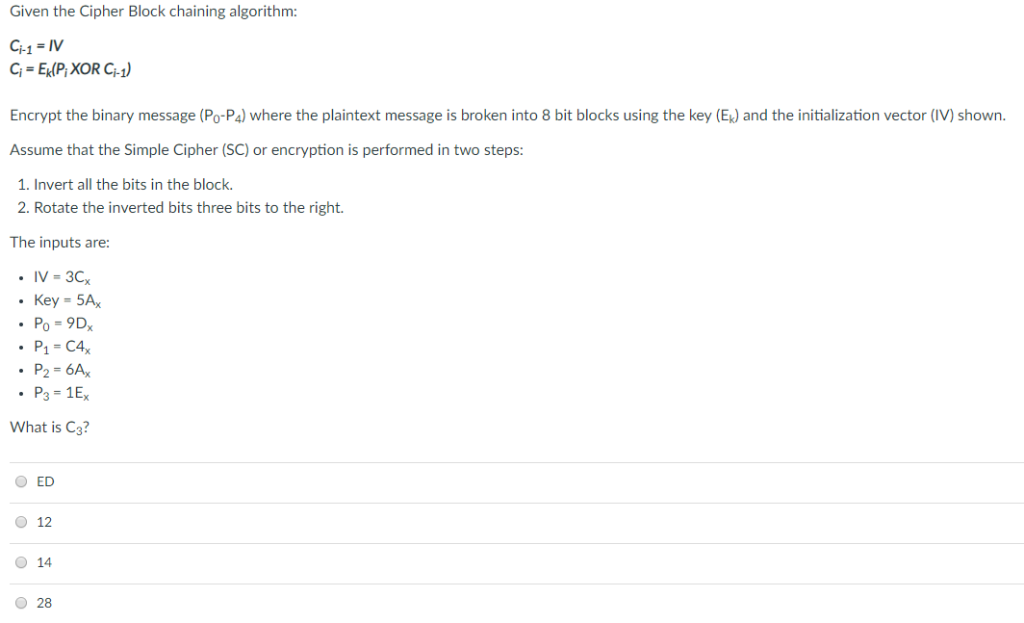1024x623 pixels.
Task: Click the radio button next to ED
Action: point(21,481)
